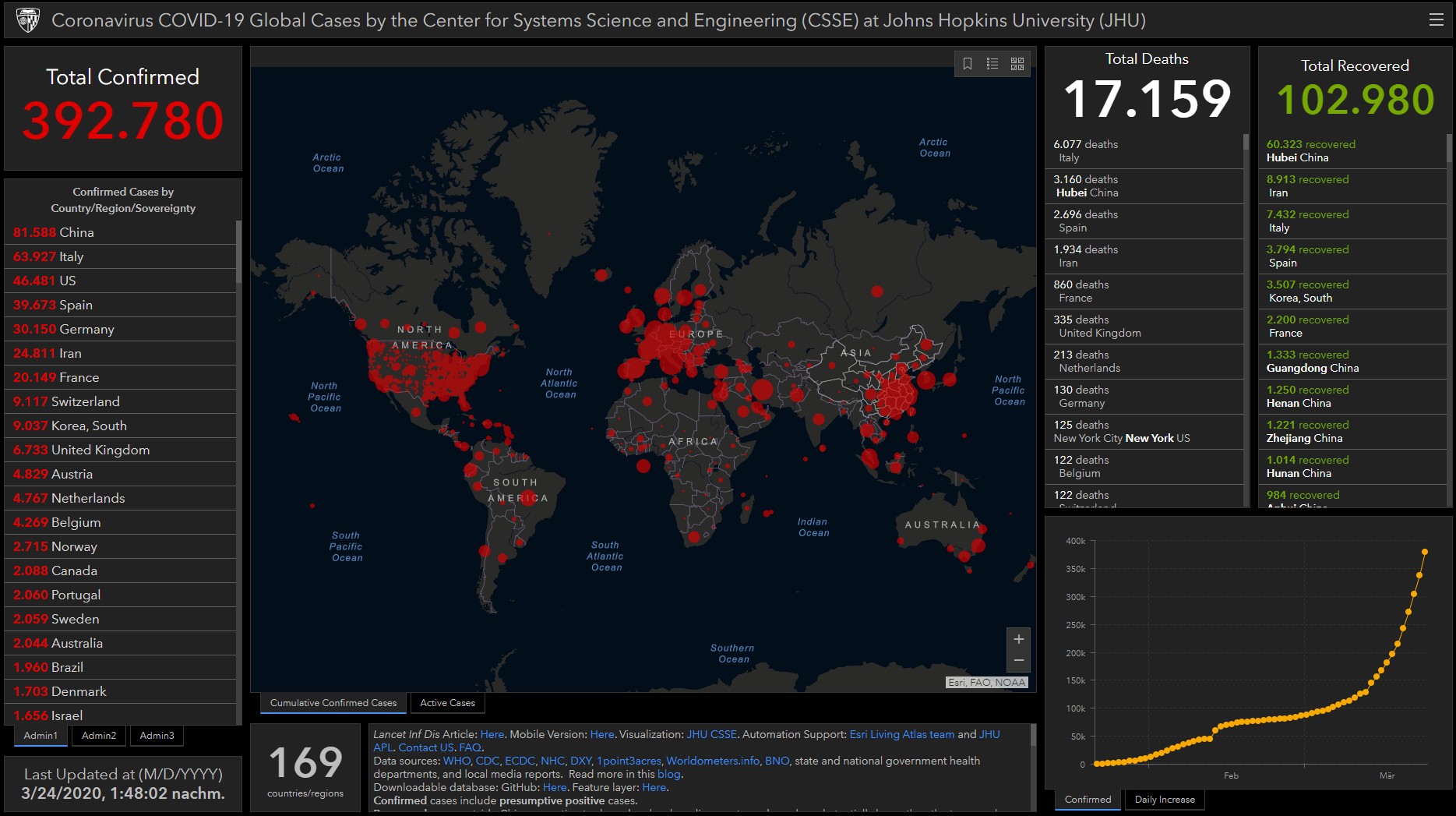Open the Daily Increase chart tab
The image size is (1456, 816).
1165,800
